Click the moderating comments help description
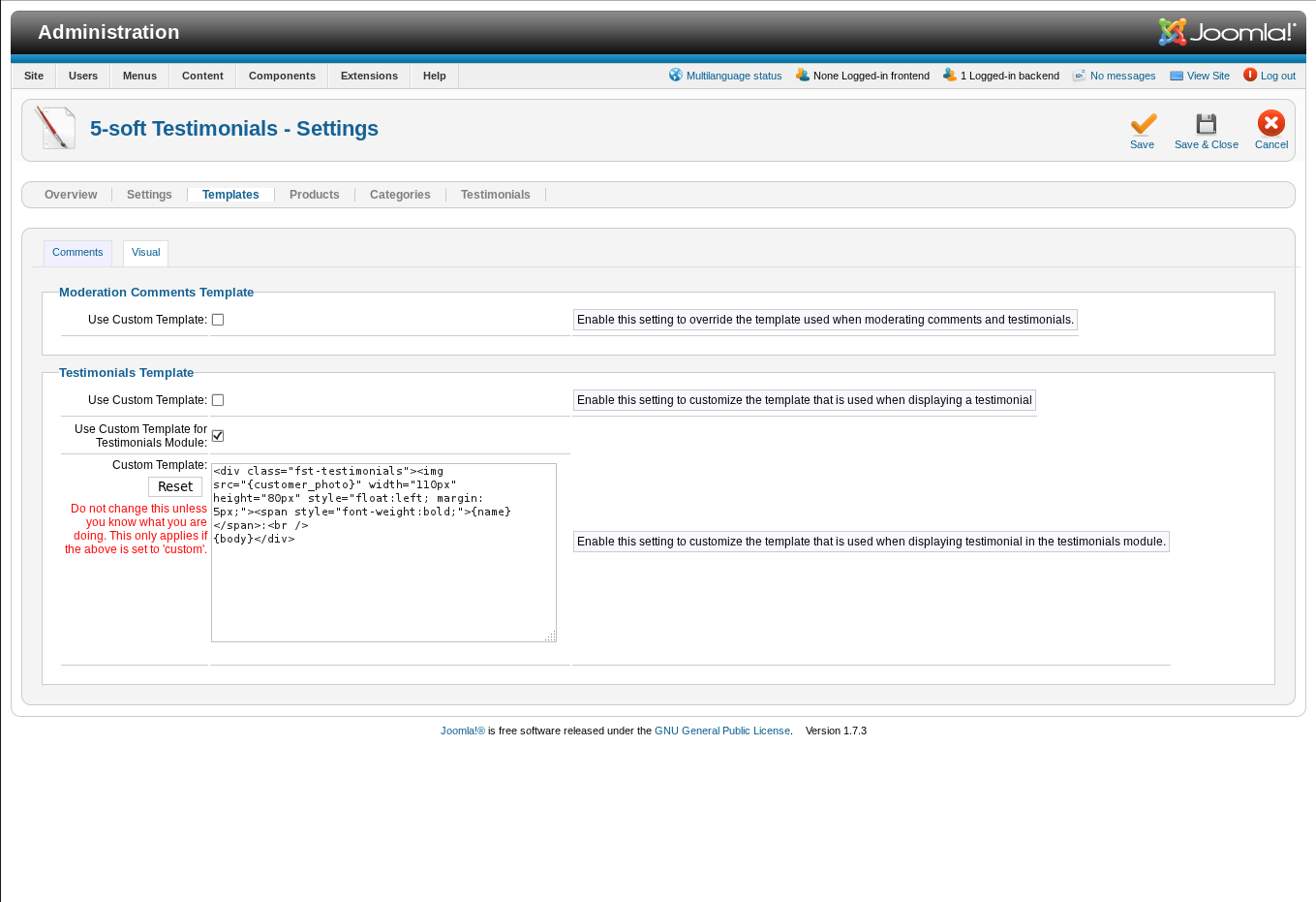1316x902 pixels. point(825,320)
